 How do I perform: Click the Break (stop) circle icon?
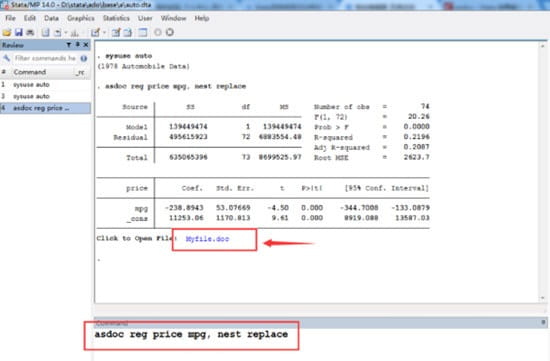(x=170, y=32)
